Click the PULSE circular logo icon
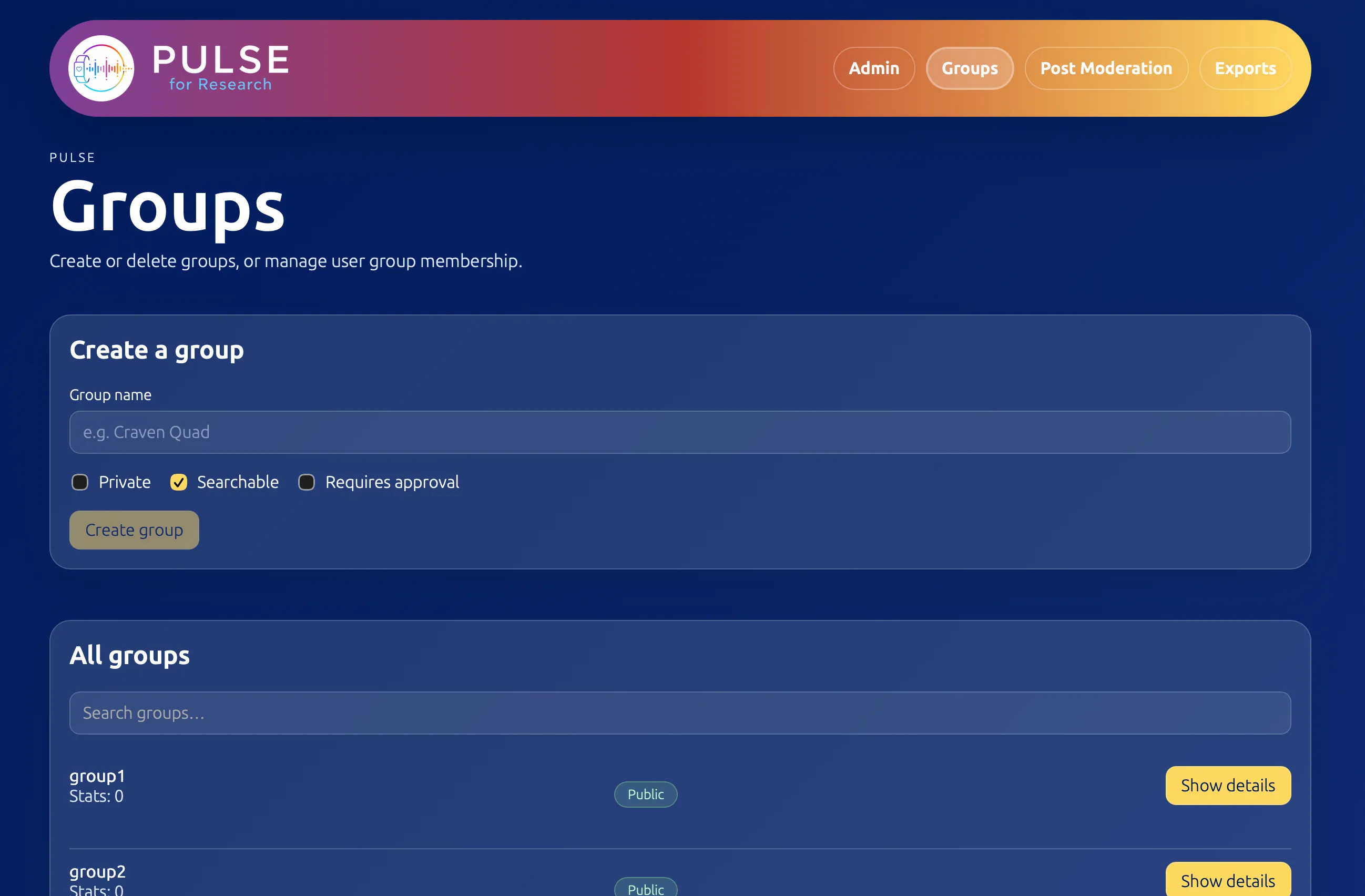 click(101, 68)
